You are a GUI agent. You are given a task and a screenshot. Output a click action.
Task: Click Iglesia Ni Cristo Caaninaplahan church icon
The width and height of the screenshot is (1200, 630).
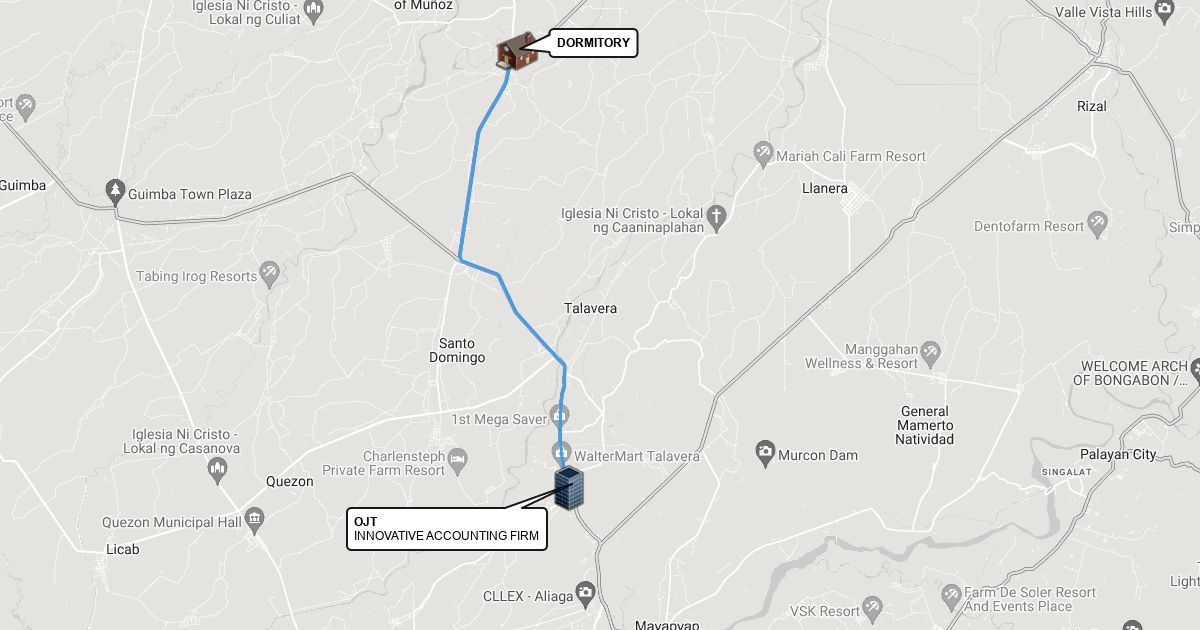pyautogui.click(x=716, y=216)
